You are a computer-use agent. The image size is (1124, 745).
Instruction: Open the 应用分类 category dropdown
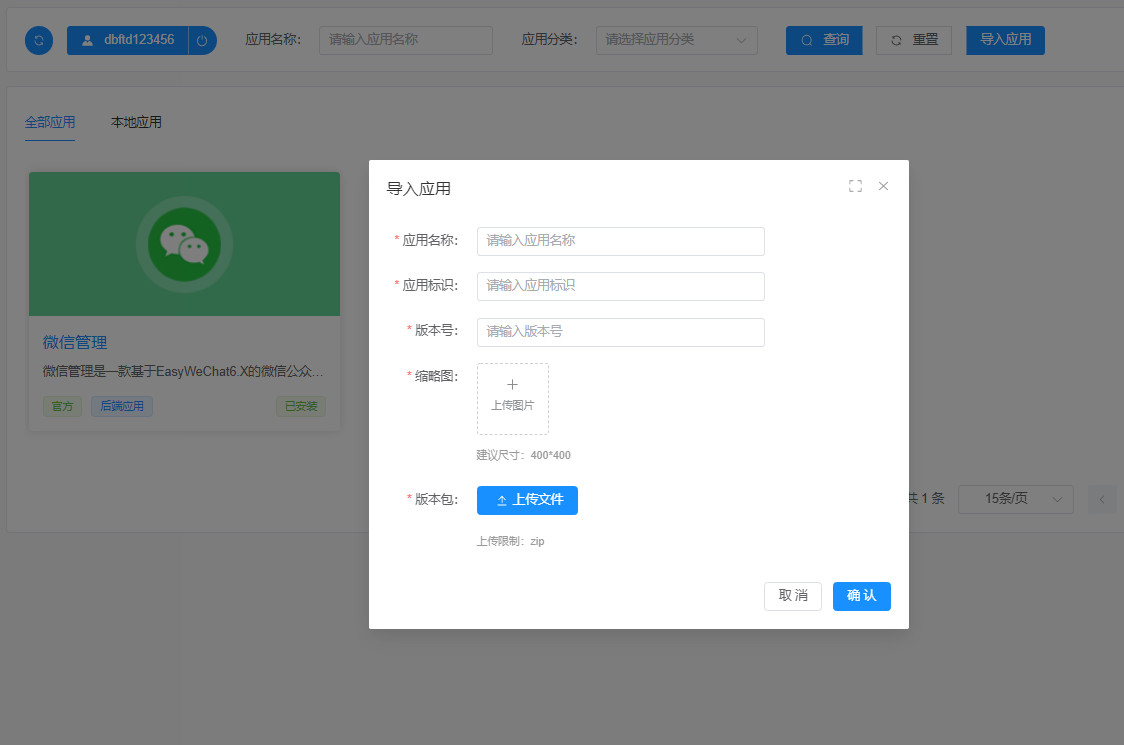[x=676, y=40]
